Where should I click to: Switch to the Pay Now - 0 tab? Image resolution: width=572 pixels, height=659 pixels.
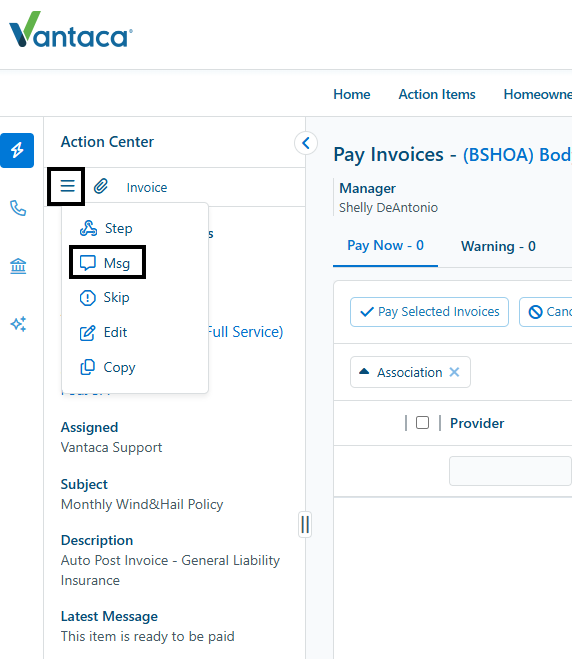tap(385, 245)
